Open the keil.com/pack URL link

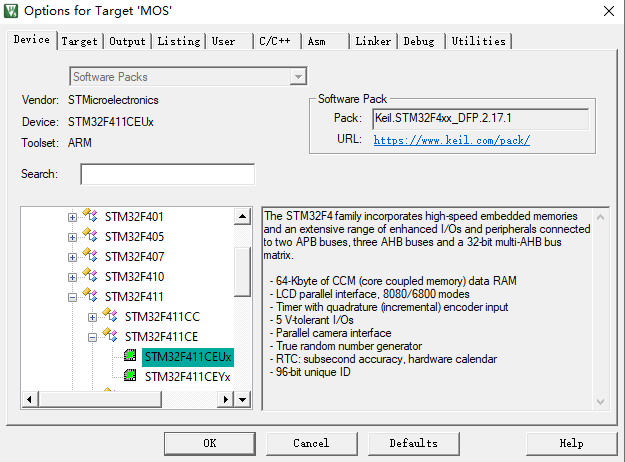452,140
